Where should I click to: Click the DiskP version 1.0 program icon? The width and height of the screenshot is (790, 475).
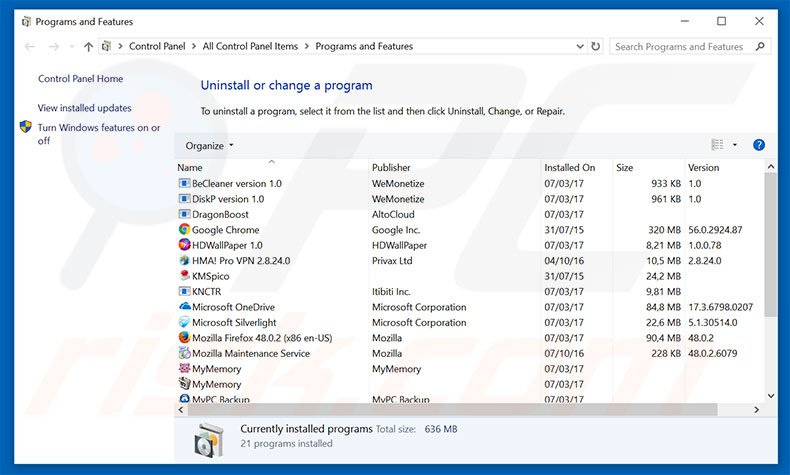click(x=184, y=198)
